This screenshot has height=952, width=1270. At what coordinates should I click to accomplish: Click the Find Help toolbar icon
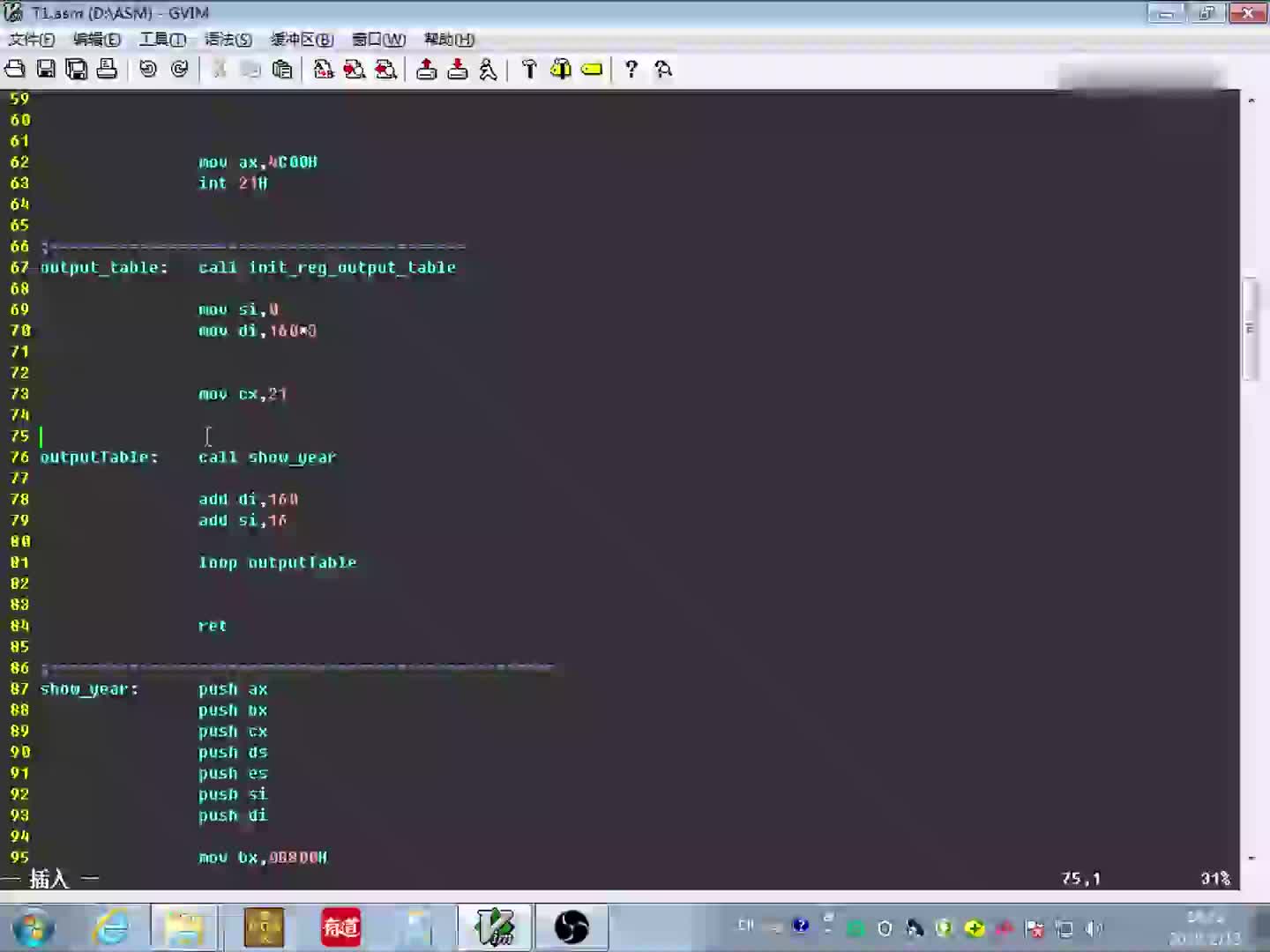tap(663, 69)
